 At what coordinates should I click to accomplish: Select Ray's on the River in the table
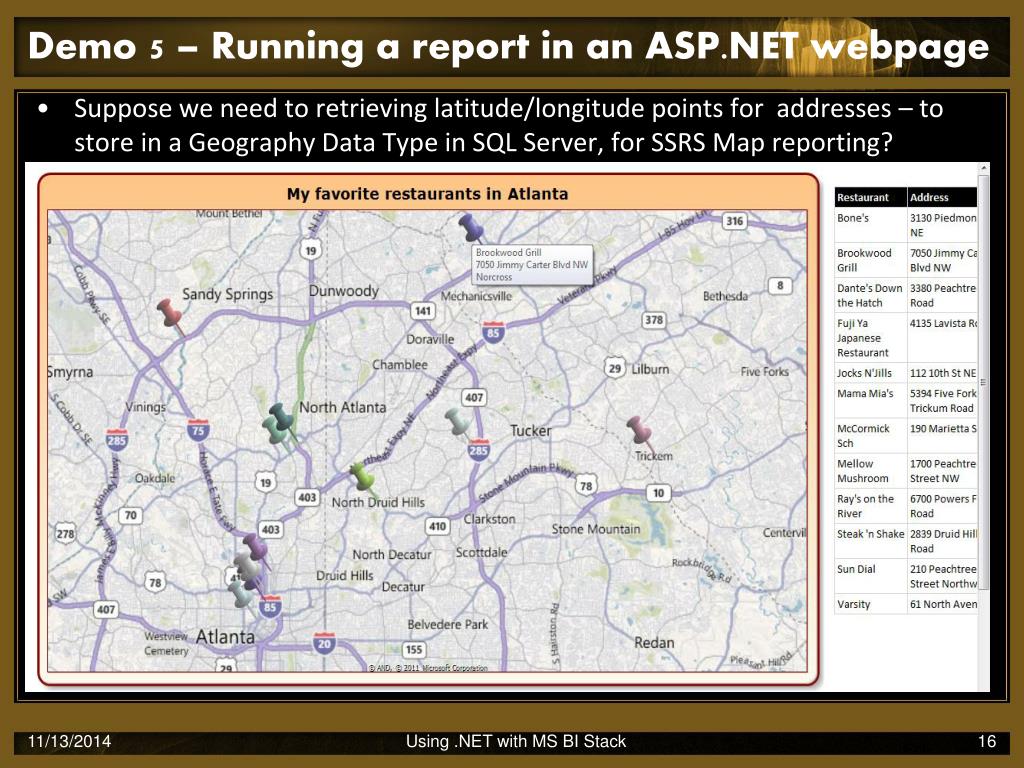click(x=906, y=506)
